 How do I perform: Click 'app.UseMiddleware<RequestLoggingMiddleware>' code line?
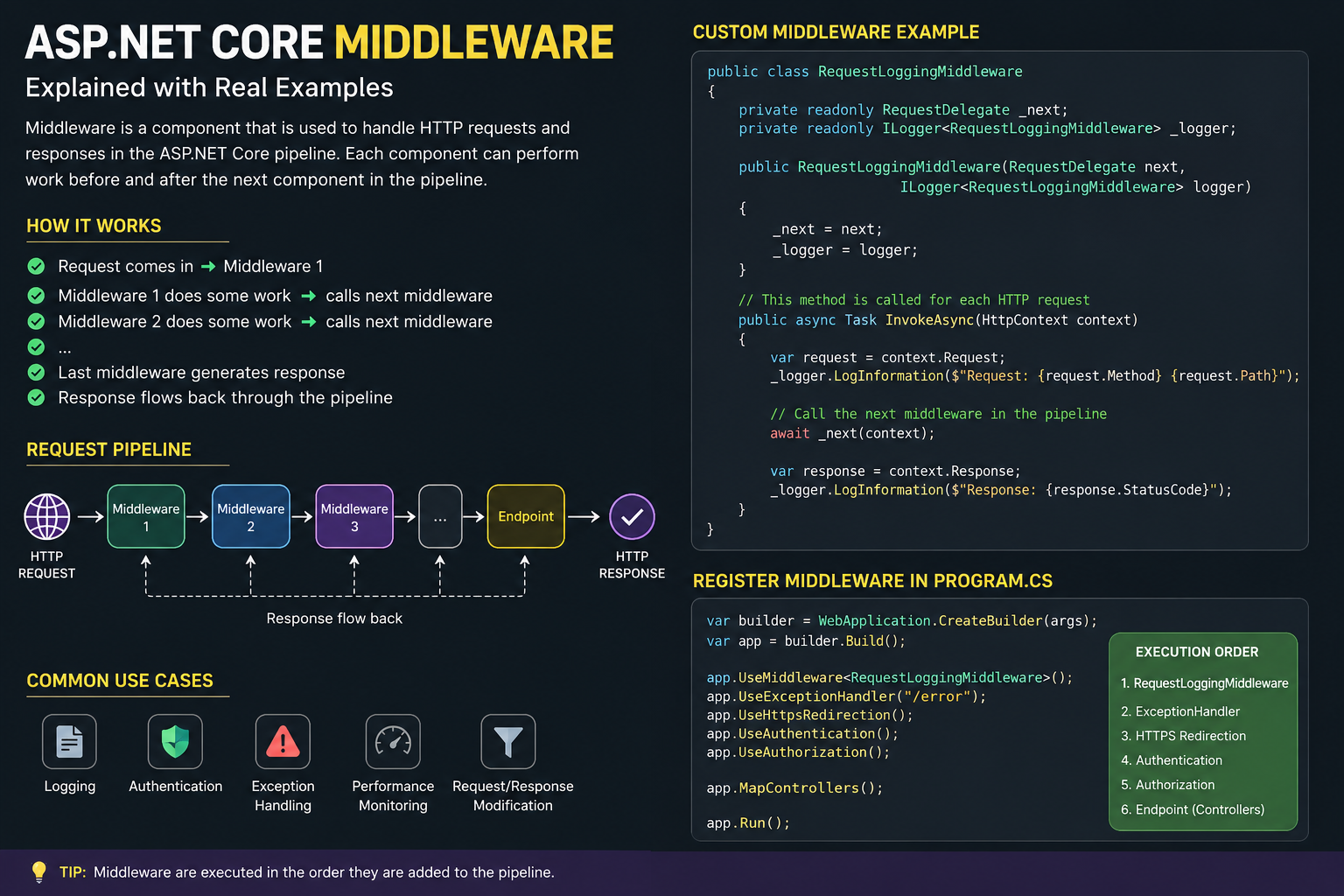point(890,678)
